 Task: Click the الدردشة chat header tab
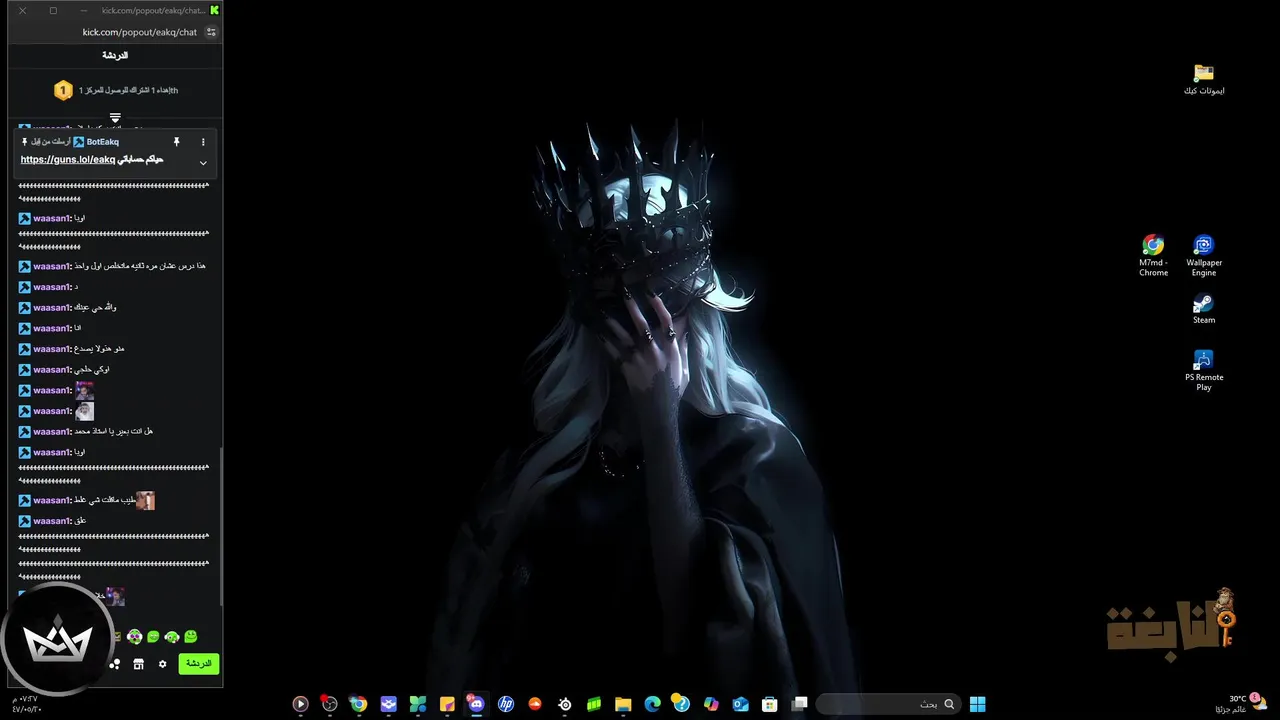(x=115, y=55)
